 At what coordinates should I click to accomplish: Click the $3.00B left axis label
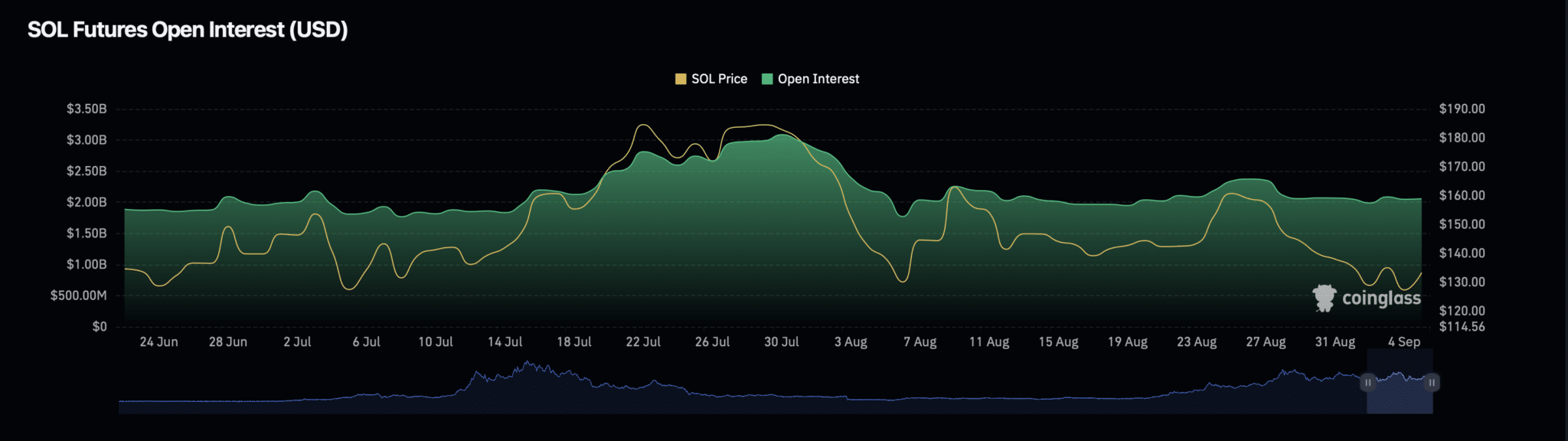click(x=87, y=140)
